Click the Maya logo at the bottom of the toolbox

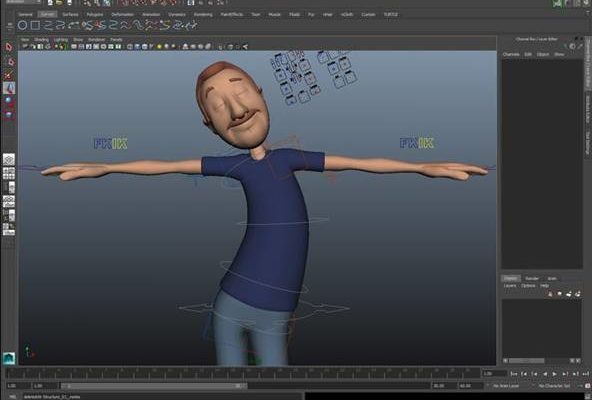pyautogui.click(x=9, y=358)
